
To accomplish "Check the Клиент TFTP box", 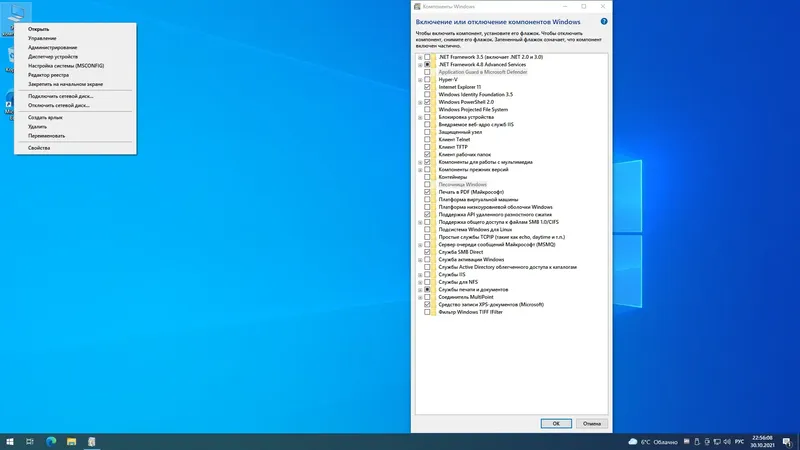I will click(427, 147).
